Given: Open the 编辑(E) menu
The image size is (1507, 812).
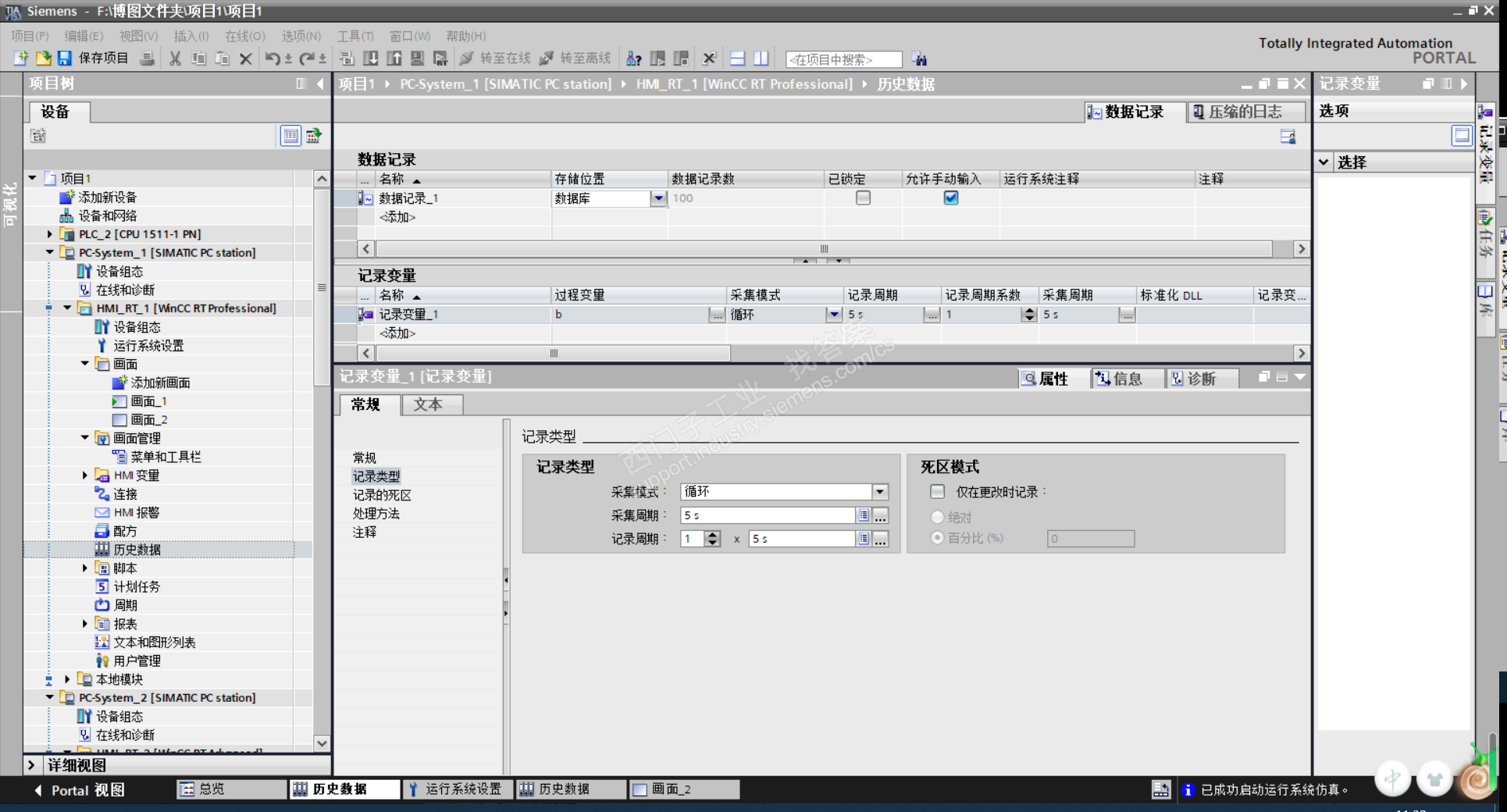Looking at the screenshot, I should pyautogui.click(x=84, y=36).
